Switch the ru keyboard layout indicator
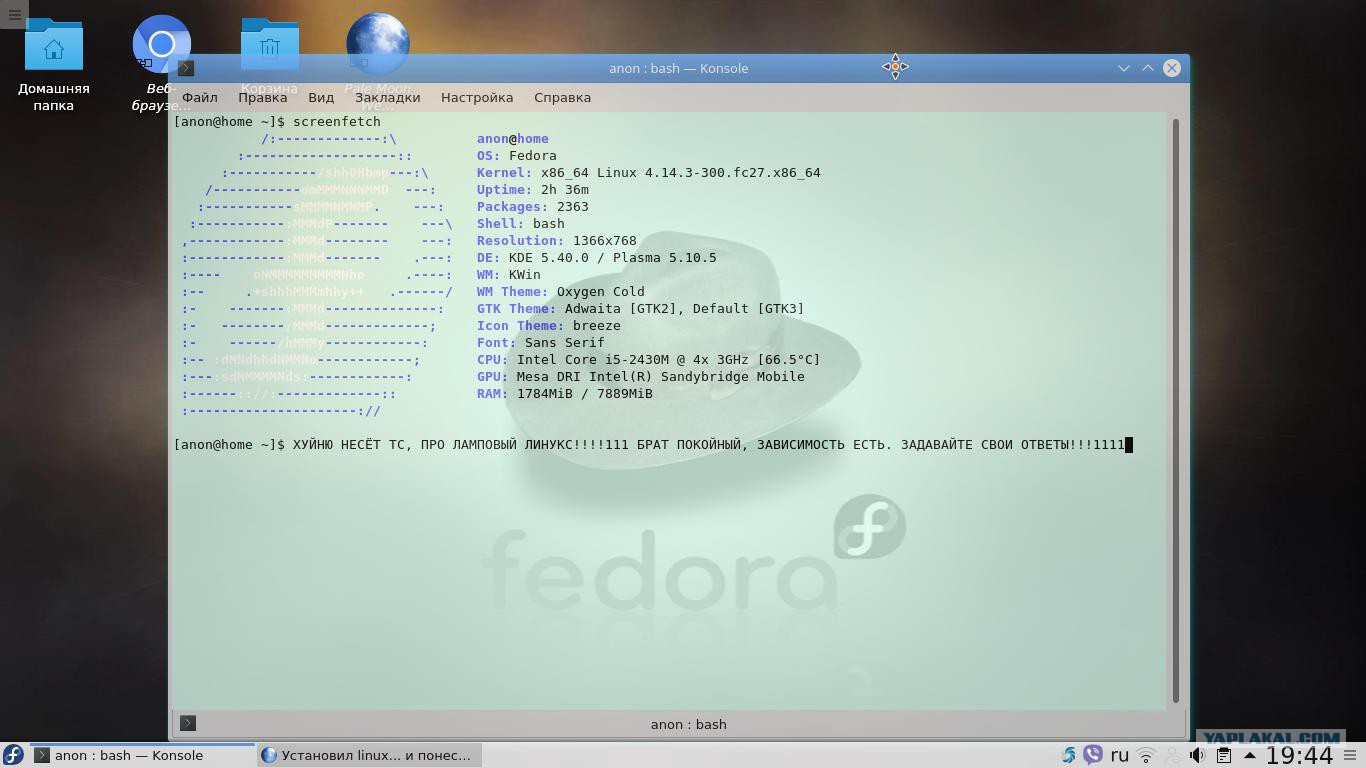Viewport: 1366px width, 768px height. click(1120, 755)
